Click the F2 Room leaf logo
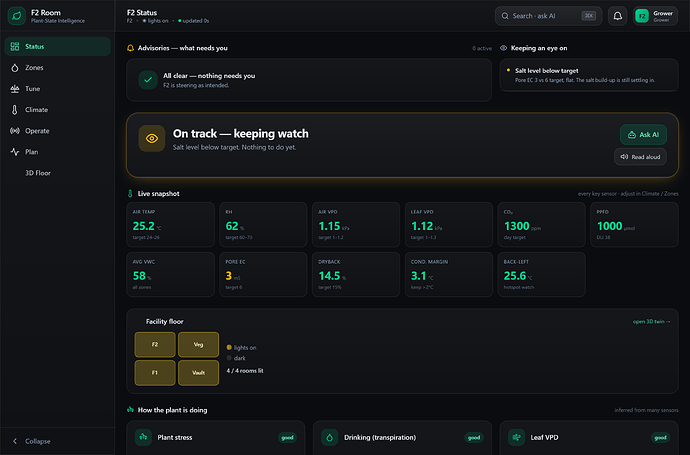The width and height of the screenshot is (690, 455). tap(17, 16)
